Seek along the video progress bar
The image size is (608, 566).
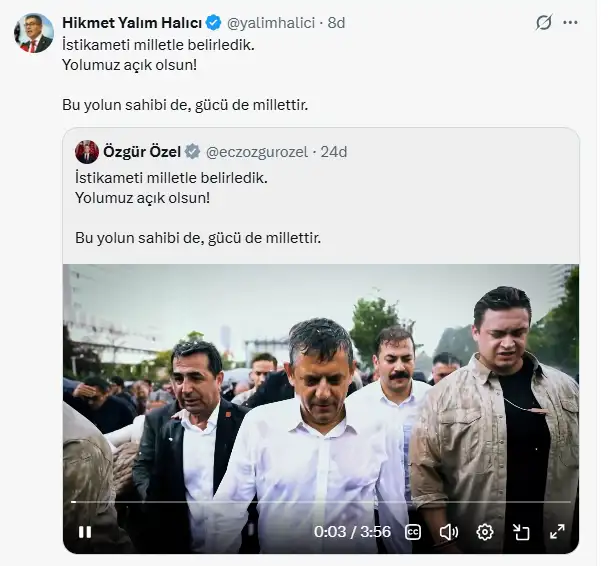(321, 502)
